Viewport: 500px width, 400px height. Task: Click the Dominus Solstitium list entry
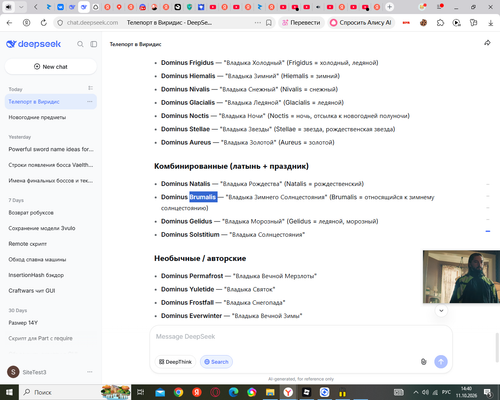tap(233, 235)
